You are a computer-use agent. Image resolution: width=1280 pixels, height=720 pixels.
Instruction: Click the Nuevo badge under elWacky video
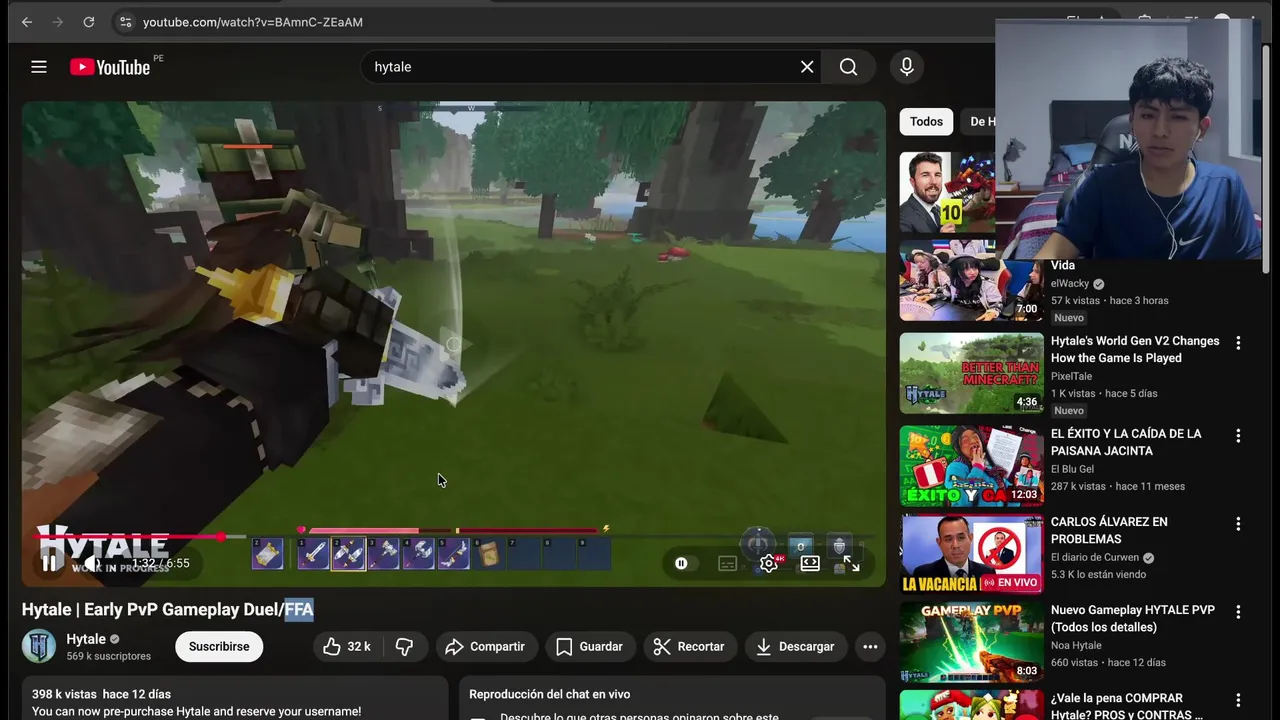click(1069, 318)
